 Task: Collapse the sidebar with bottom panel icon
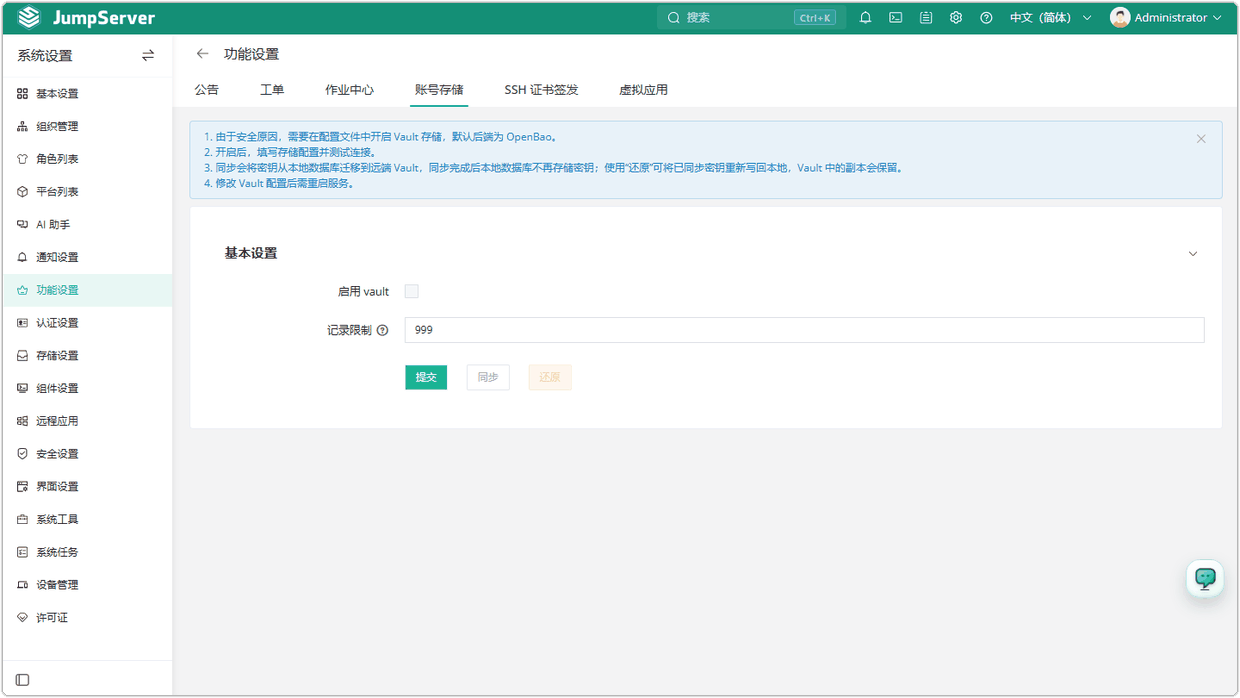(23, 680)
